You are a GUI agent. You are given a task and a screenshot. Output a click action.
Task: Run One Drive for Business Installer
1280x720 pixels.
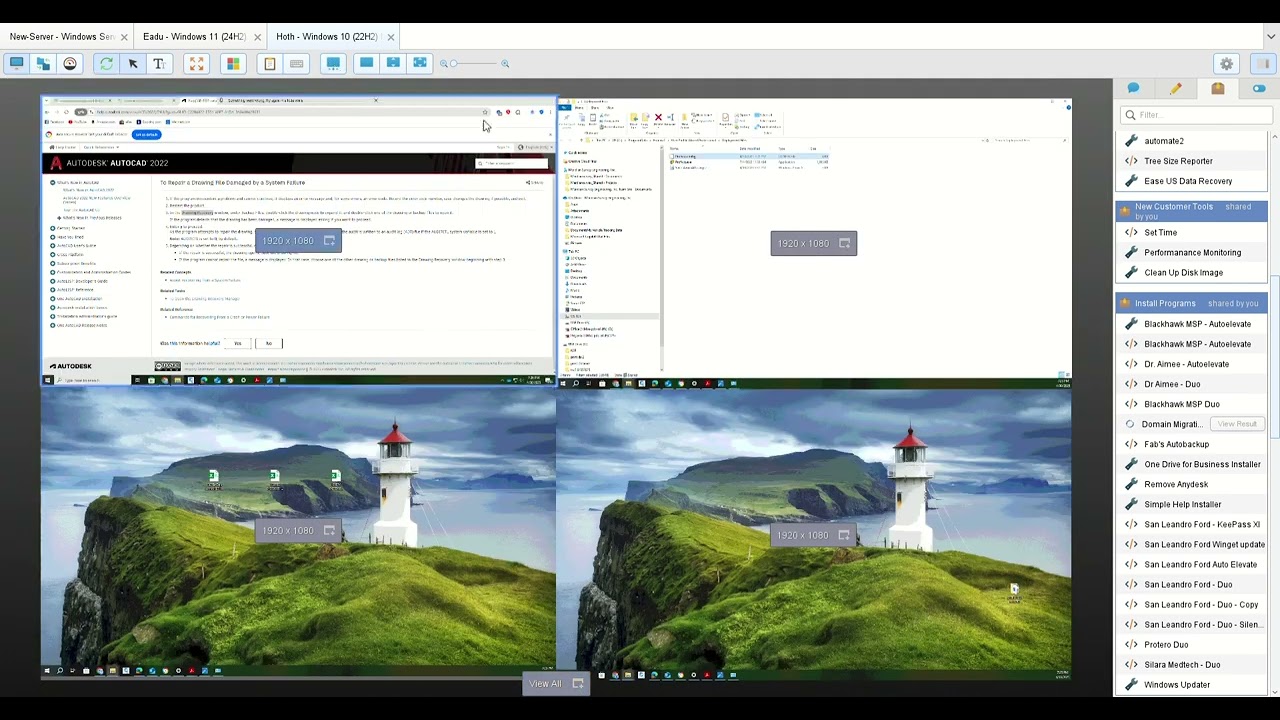click(1192, 464)
